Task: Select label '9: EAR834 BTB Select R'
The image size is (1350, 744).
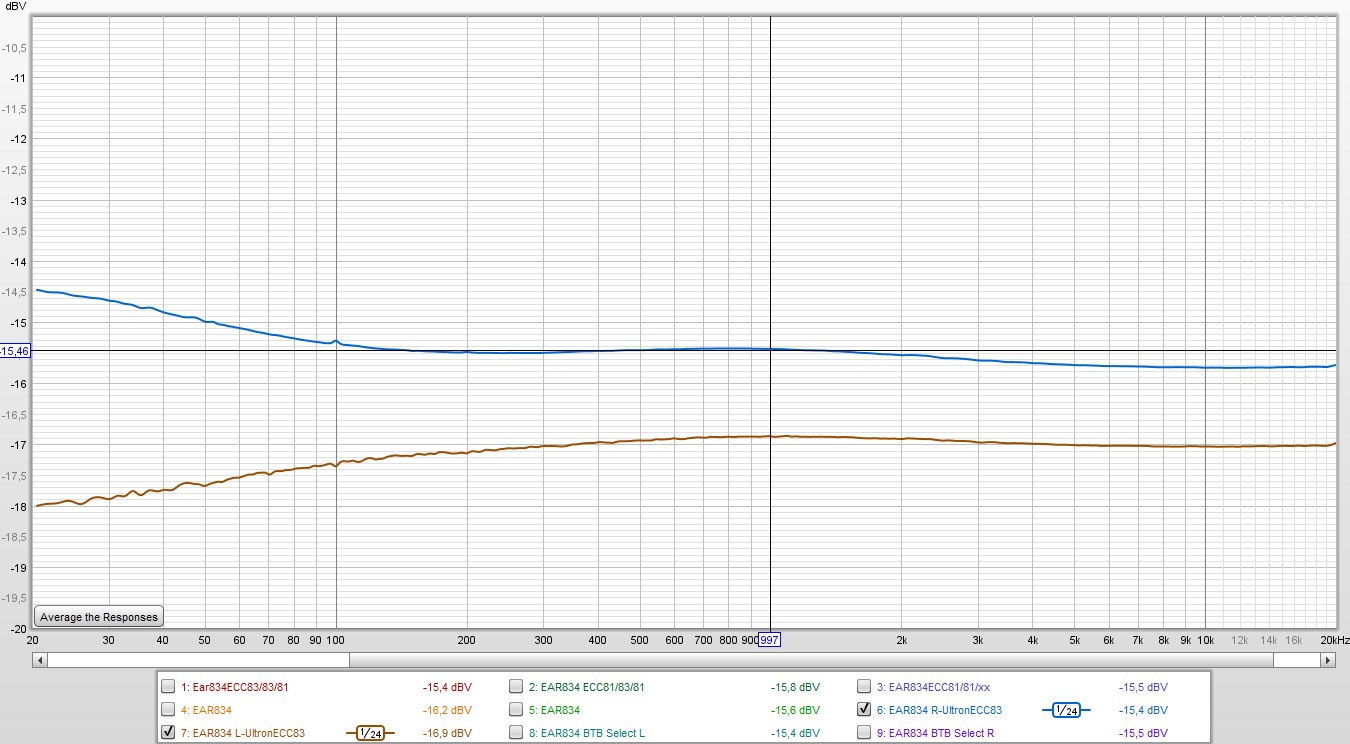Action: pyautogui.click(x=935, y=733)
